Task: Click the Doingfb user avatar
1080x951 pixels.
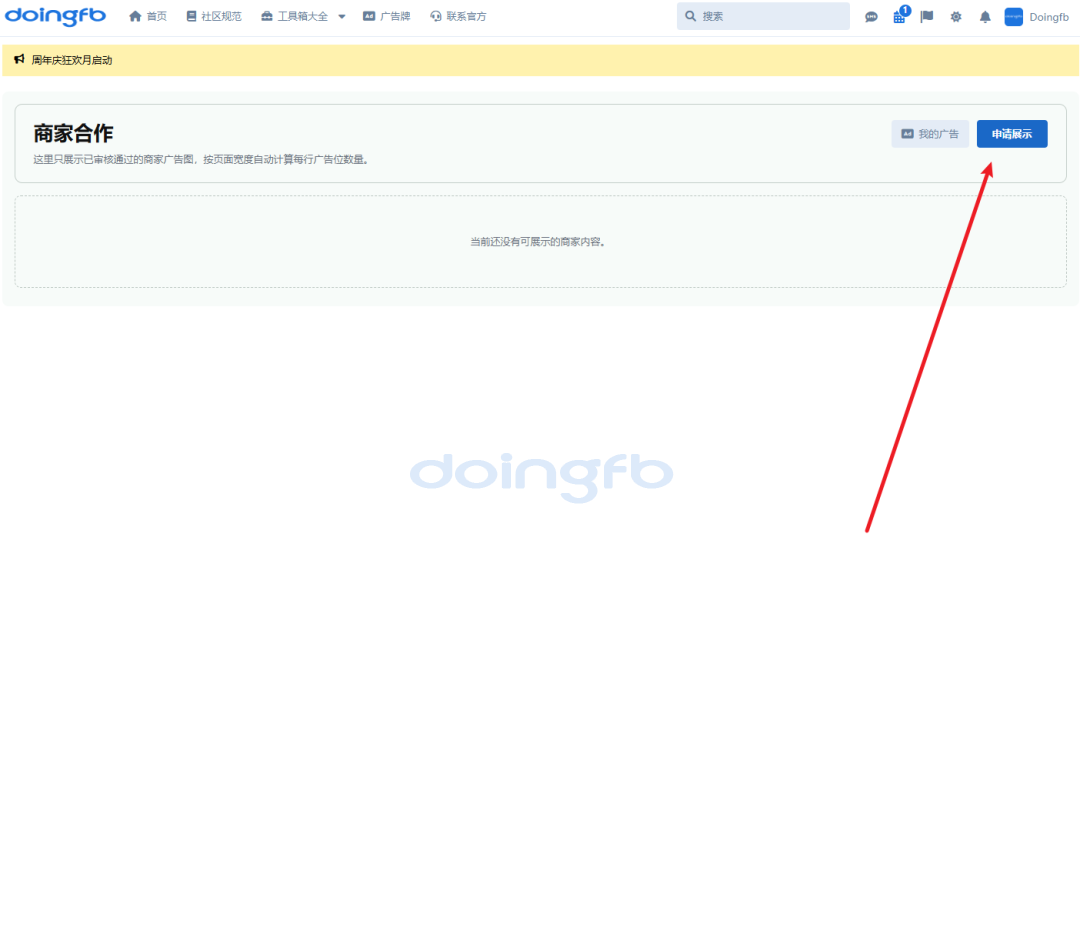Action: click(x=1013, y=17)
